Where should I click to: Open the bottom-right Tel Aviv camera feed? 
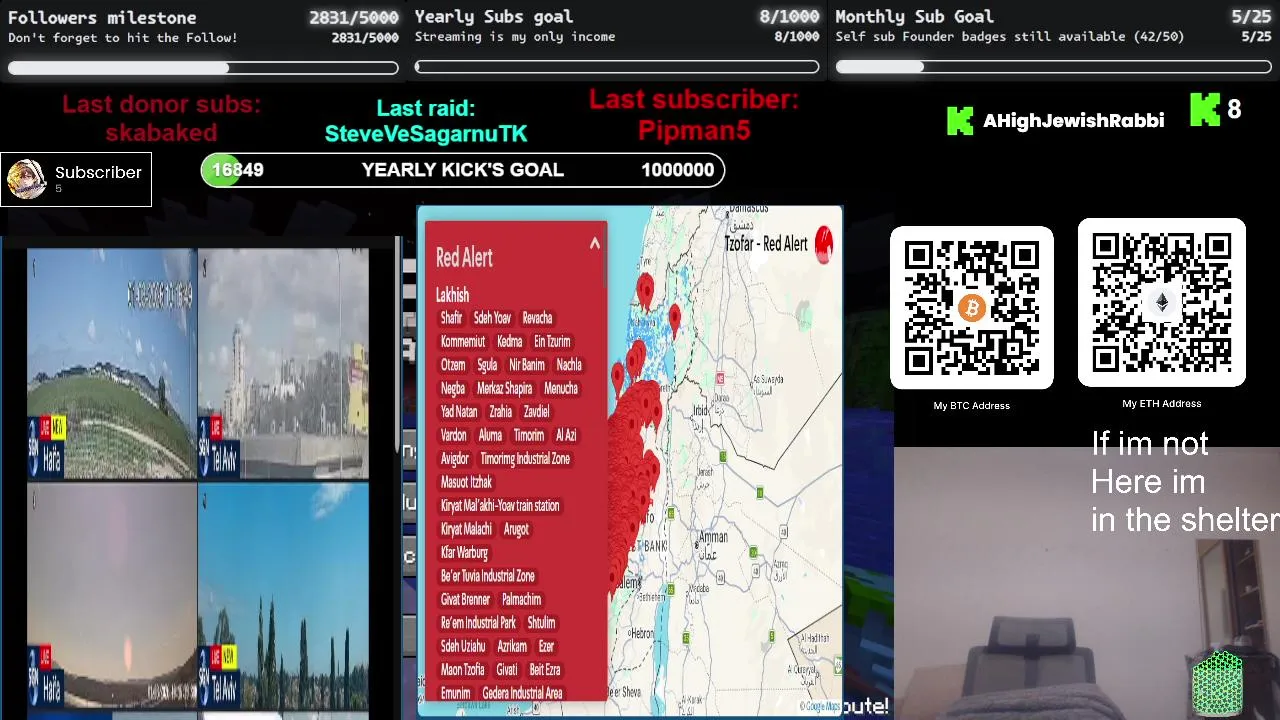(284, 596)
